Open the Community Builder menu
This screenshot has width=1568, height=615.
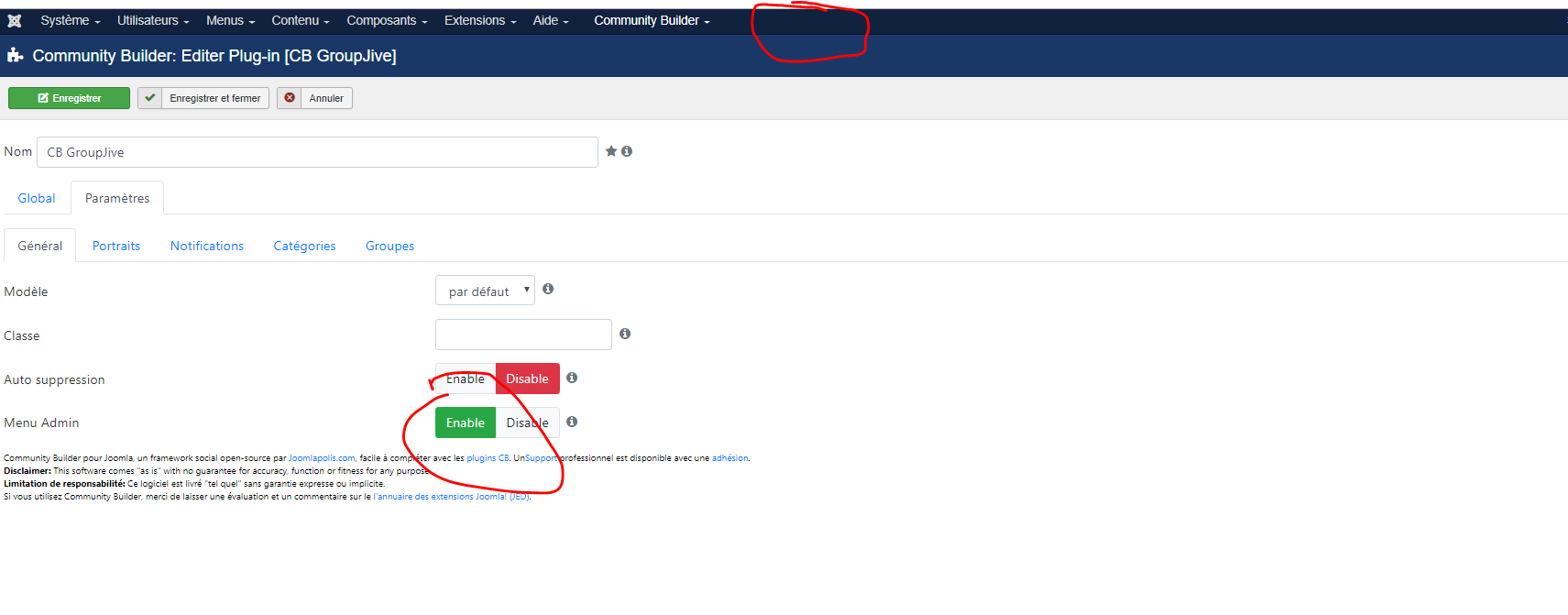pos(652,20)
